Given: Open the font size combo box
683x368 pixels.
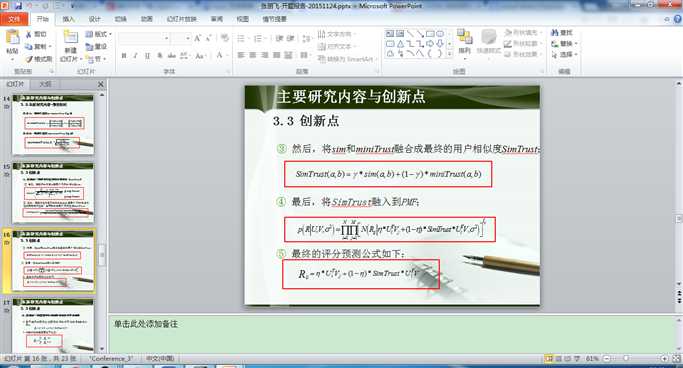Looking at the screenshot, I should click(x=181, y=38).
